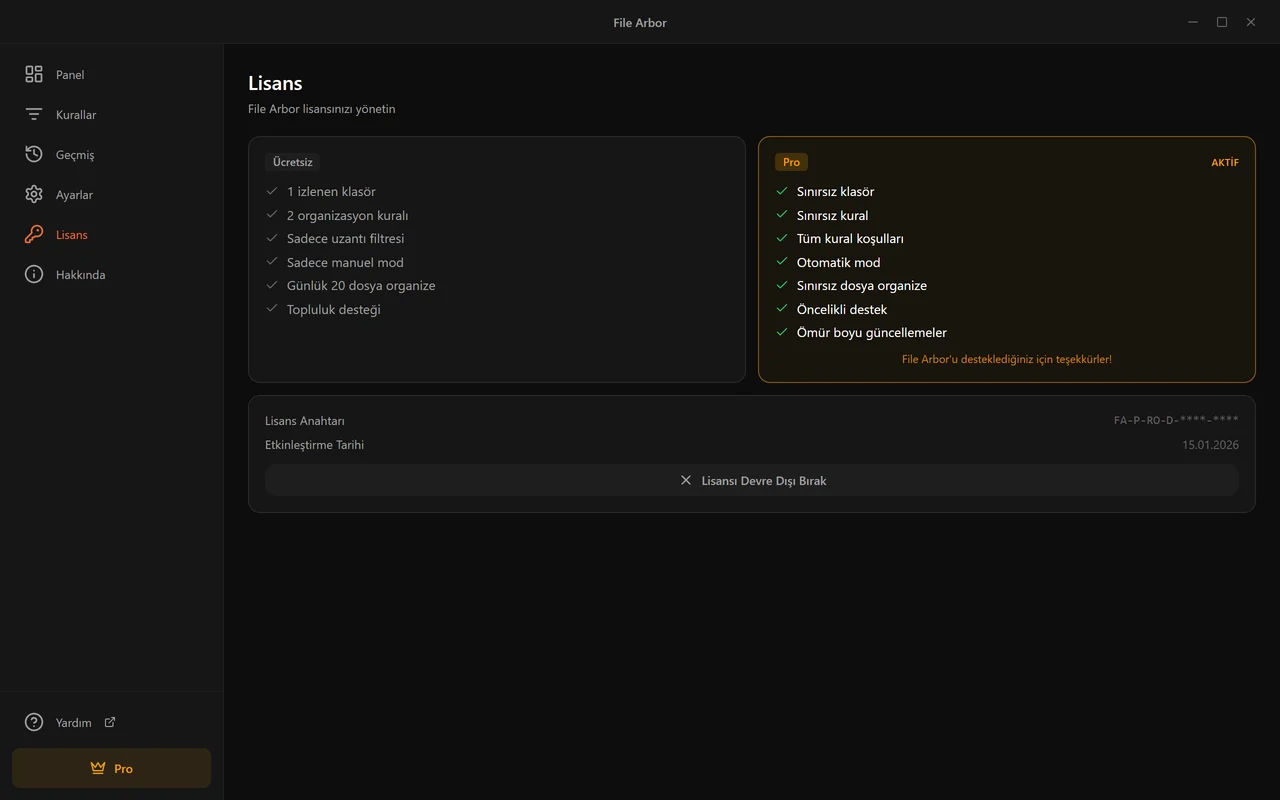Open the Ayarlar gear icon
The image size is (1280, 800).
click(x=34, y=194)
